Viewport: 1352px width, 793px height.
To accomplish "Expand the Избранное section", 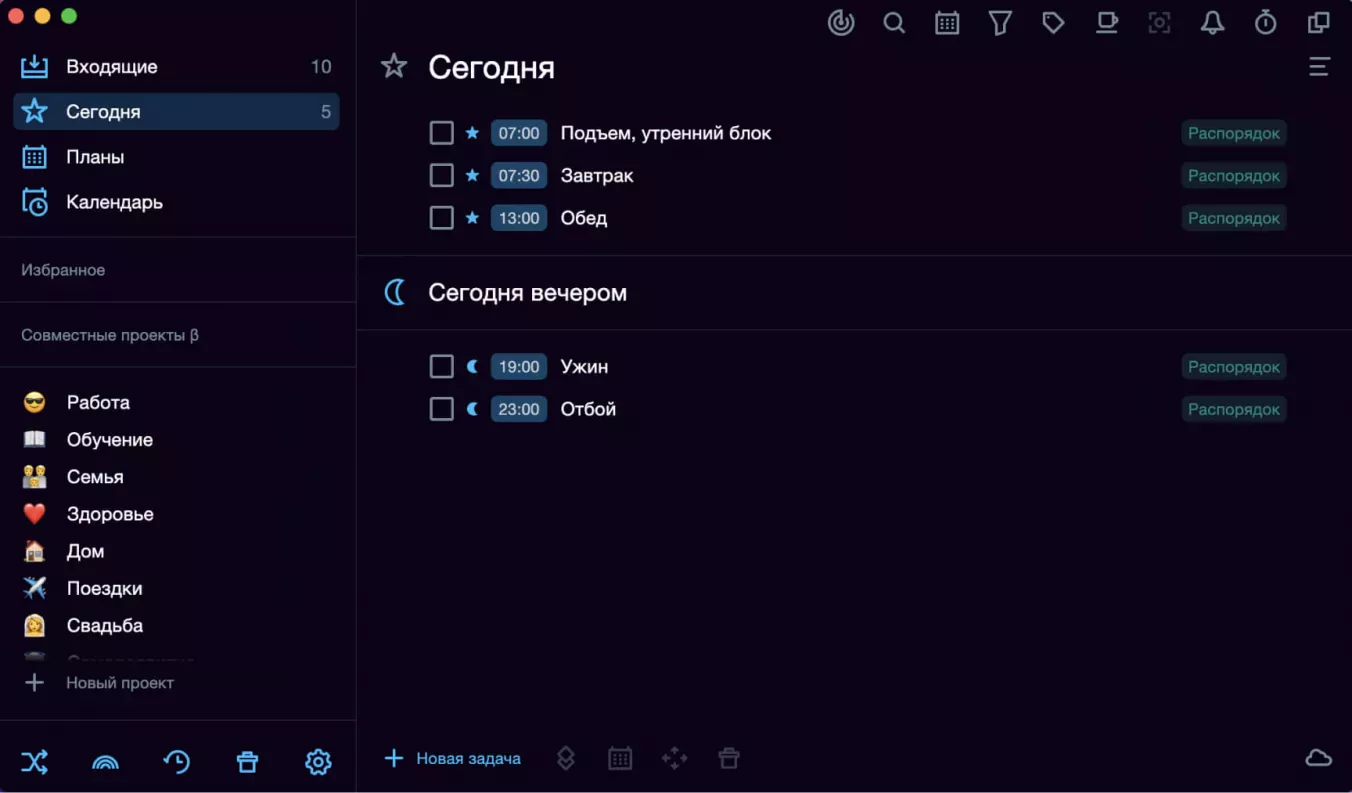I will coord(63,270).
